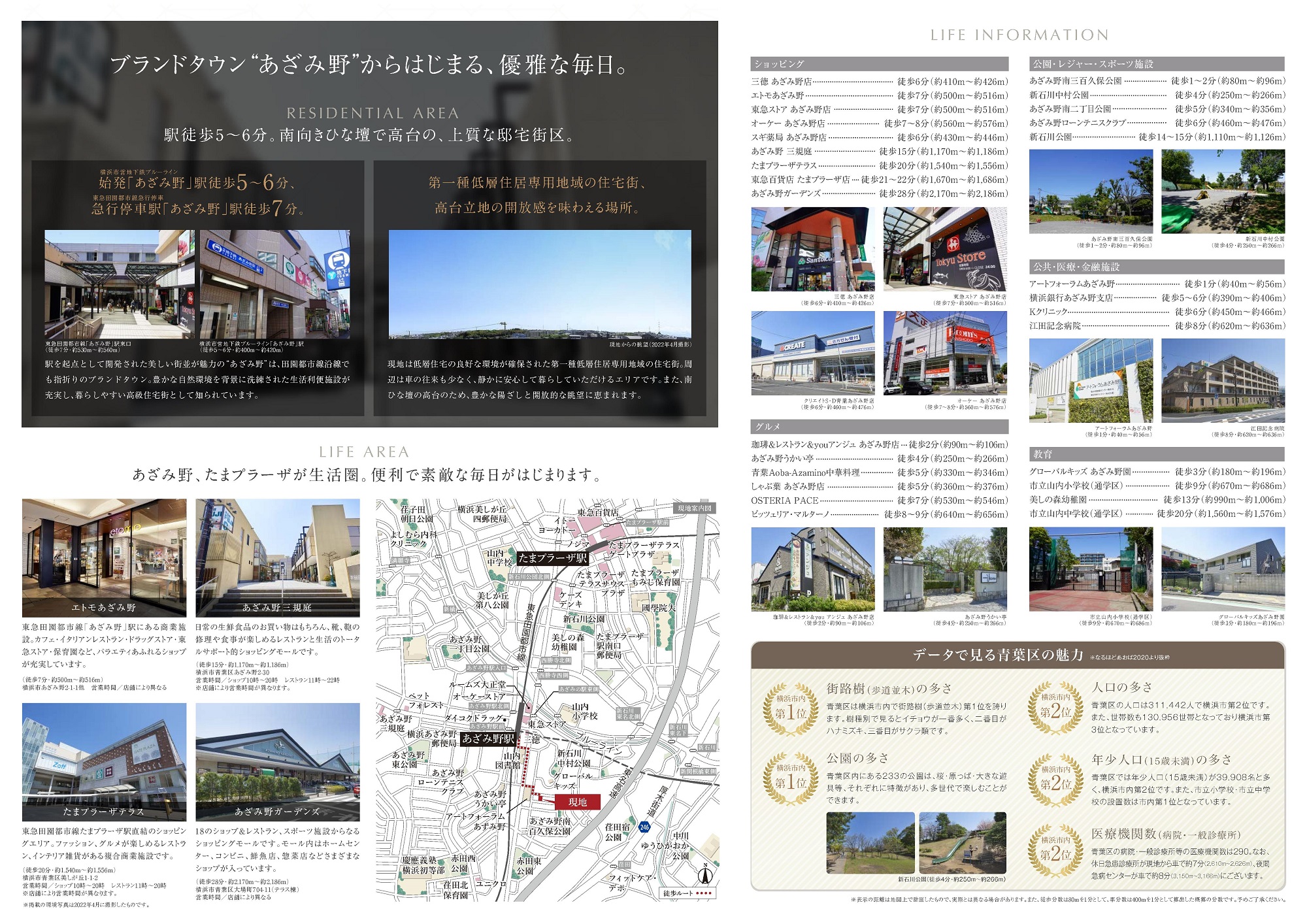Click the RESIDENTIAL AREA heading
The width and height of the screenshot is (1307, 924).
tap(372, 113)
